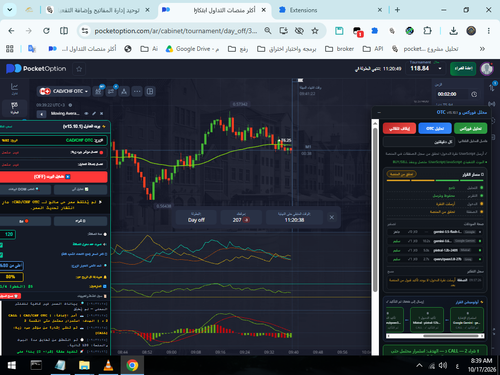The height and width of the screenshot is (375, 500).
Task: Edit the 80% minimum payout field
Action: pyautogui.click(x=11, y=277)
